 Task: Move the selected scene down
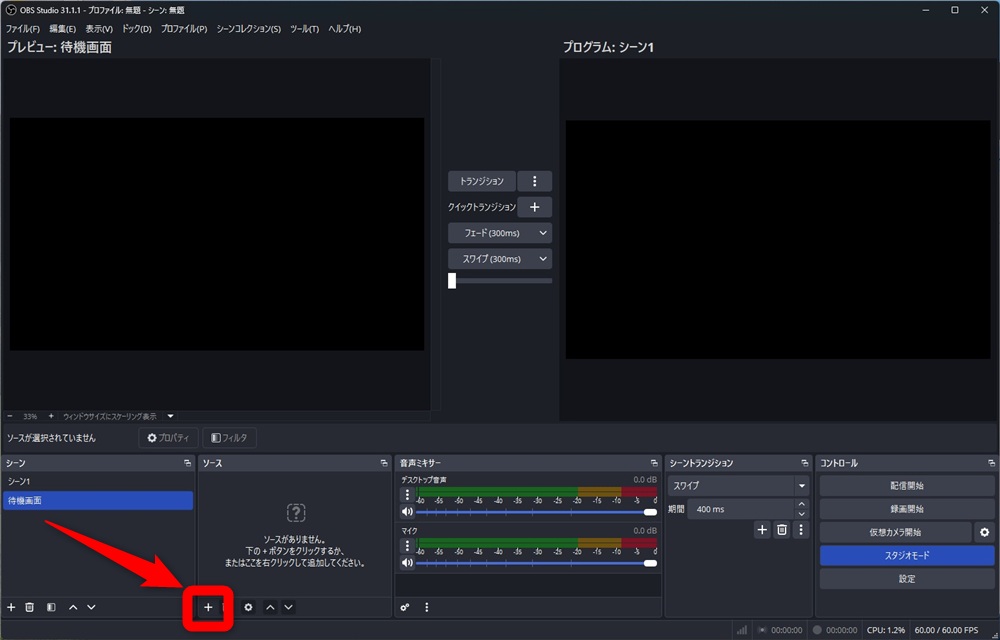[x=91, y=607]
